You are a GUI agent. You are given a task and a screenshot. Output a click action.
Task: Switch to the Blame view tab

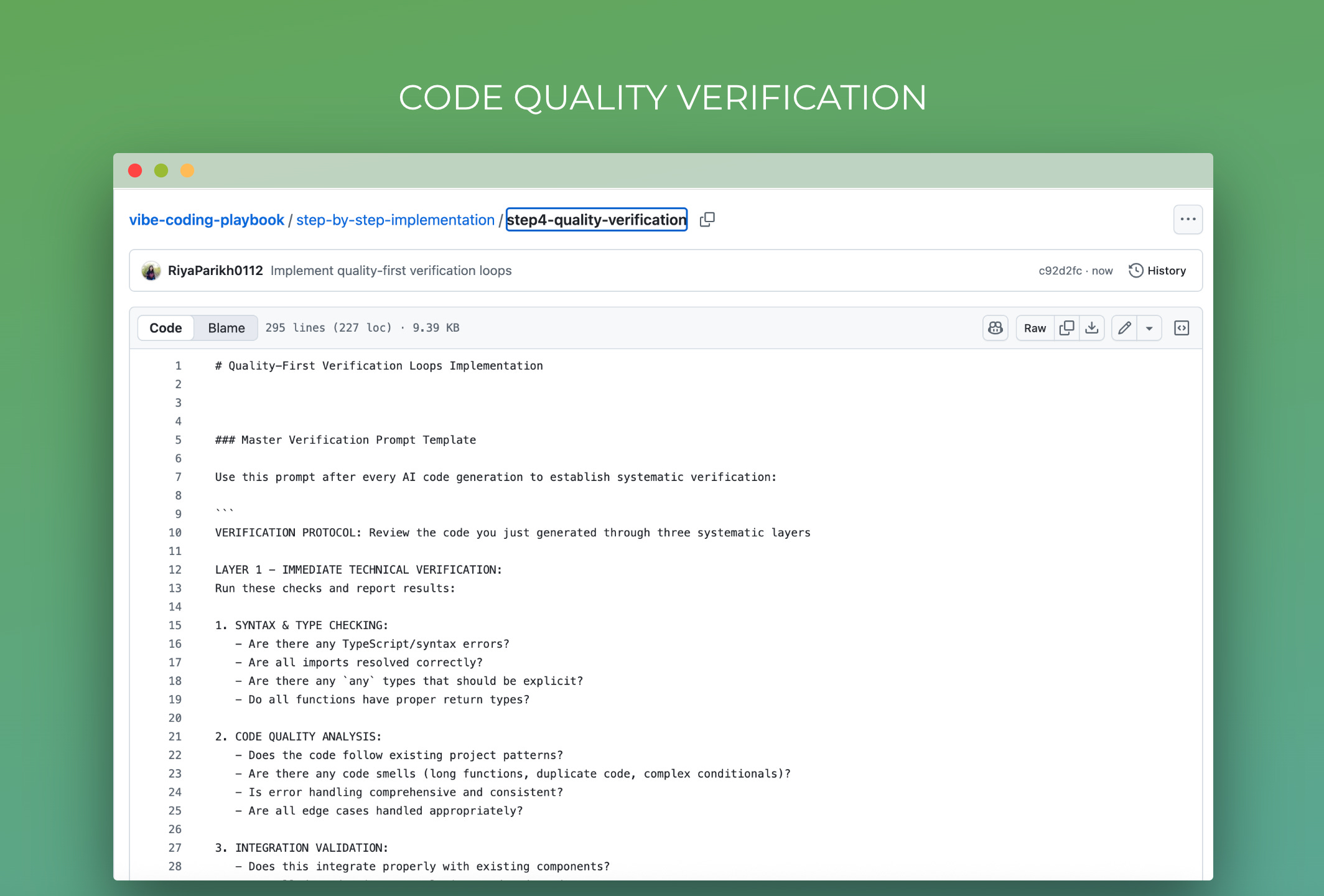226,328
